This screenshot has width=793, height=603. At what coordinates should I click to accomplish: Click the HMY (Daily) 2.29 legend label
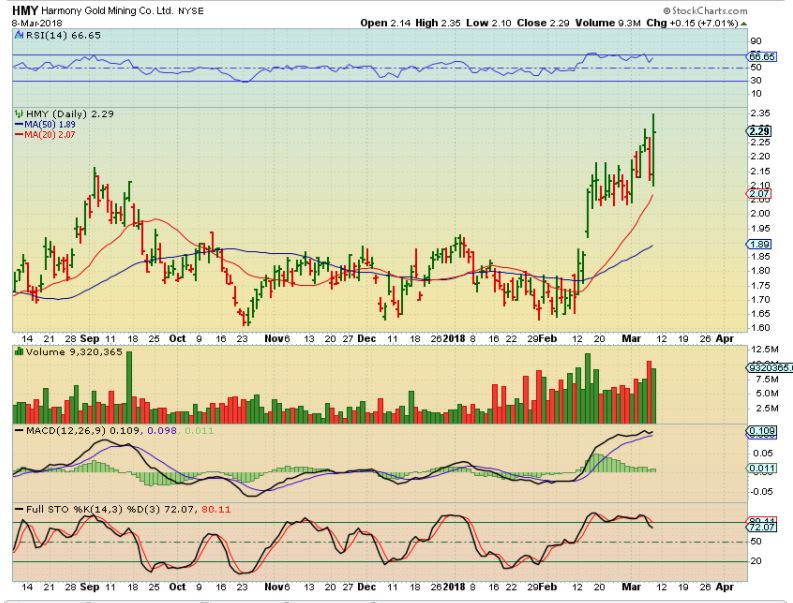[70, 114]
